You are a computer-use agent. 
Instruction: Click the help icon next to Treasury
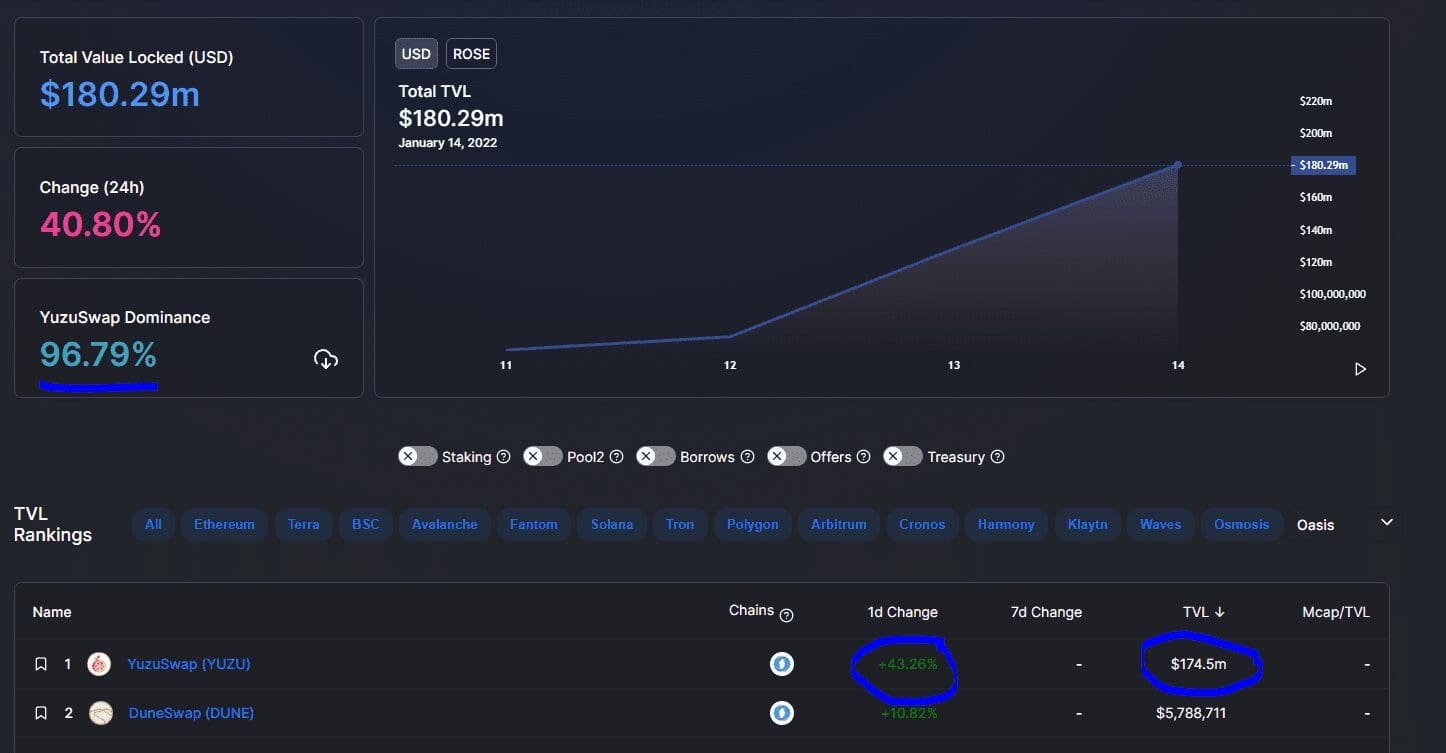coord(997,456)
